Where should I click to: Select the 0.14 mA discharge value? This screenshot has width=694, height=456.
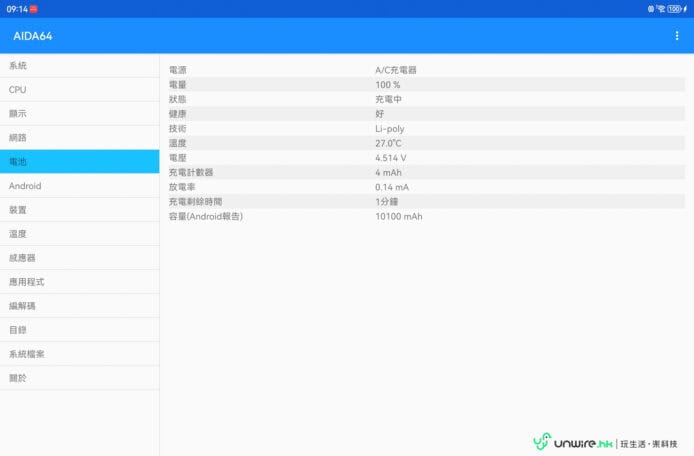click(392, 187)
